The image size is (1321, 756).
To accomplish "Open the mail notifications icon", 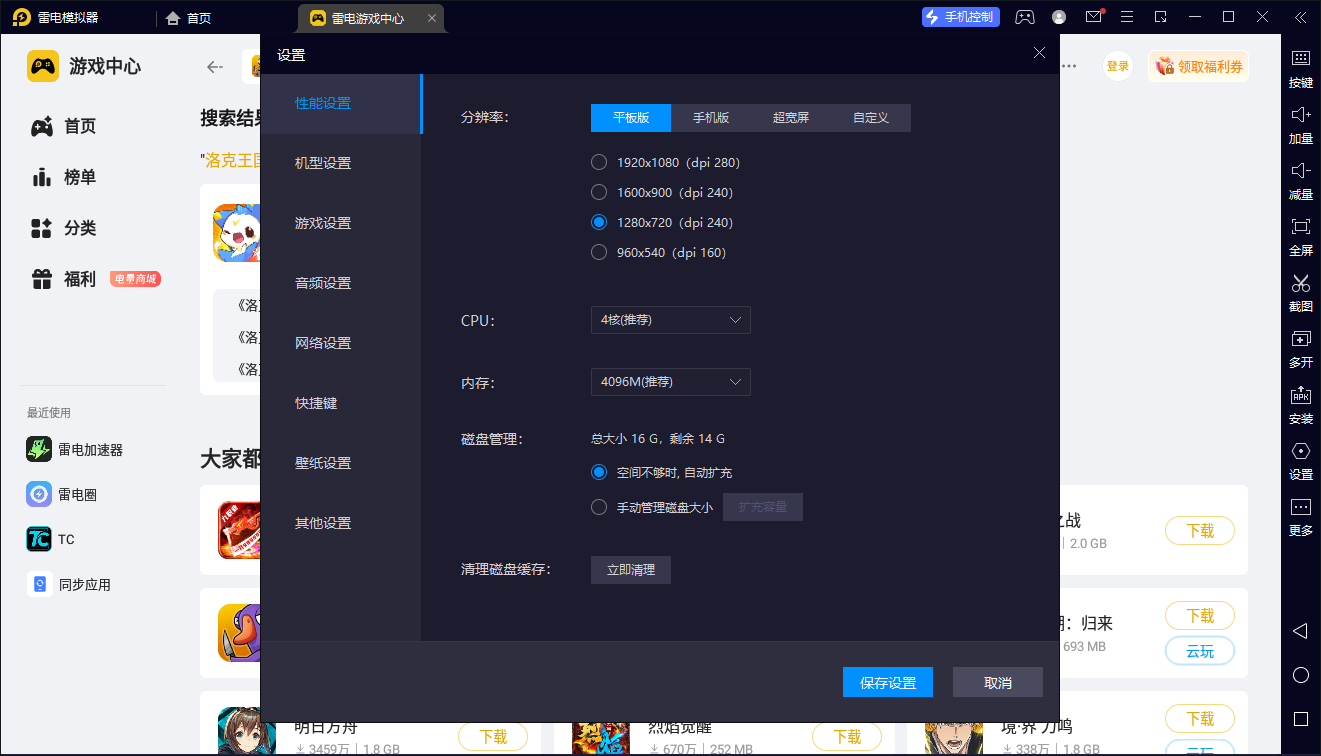I will coord(1094,17).
